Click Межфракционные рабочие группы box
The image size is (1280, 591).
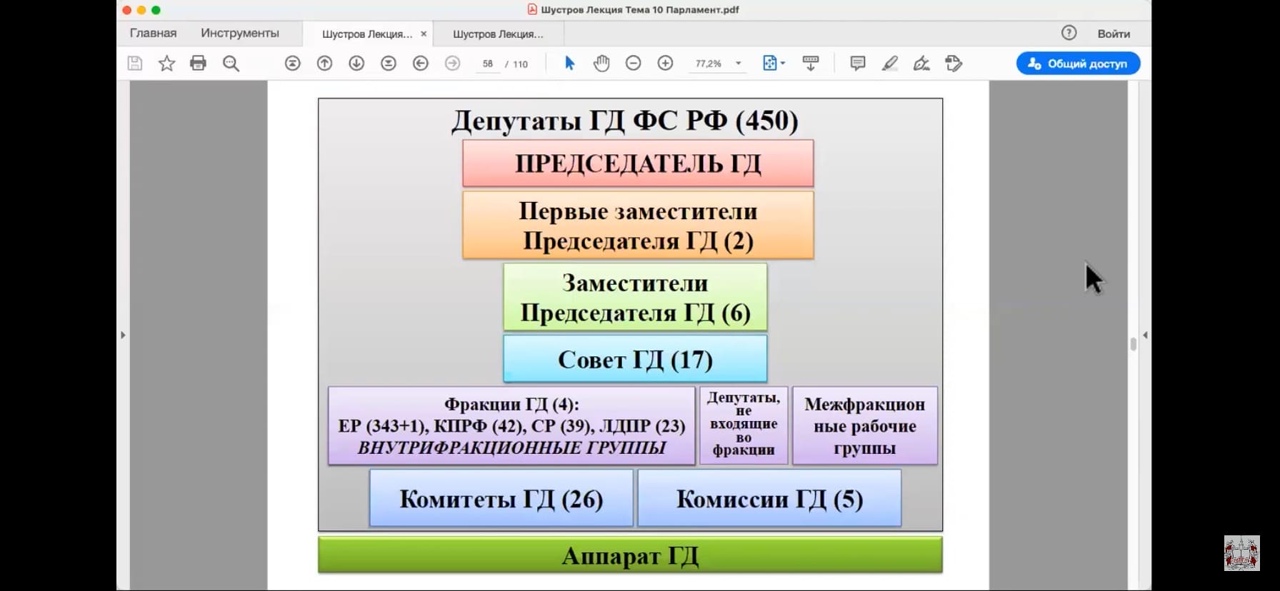click(x=865, y=426)
